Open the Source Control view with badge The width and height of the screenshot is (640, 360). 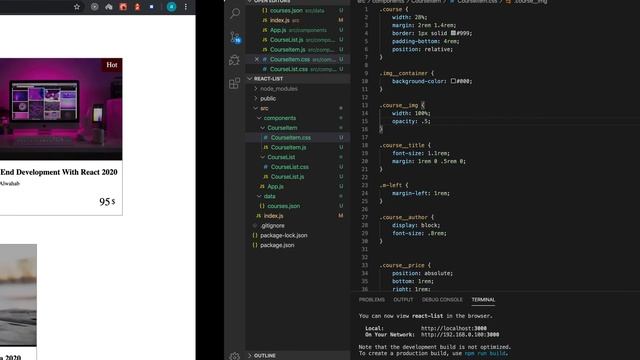pos(235,38)
